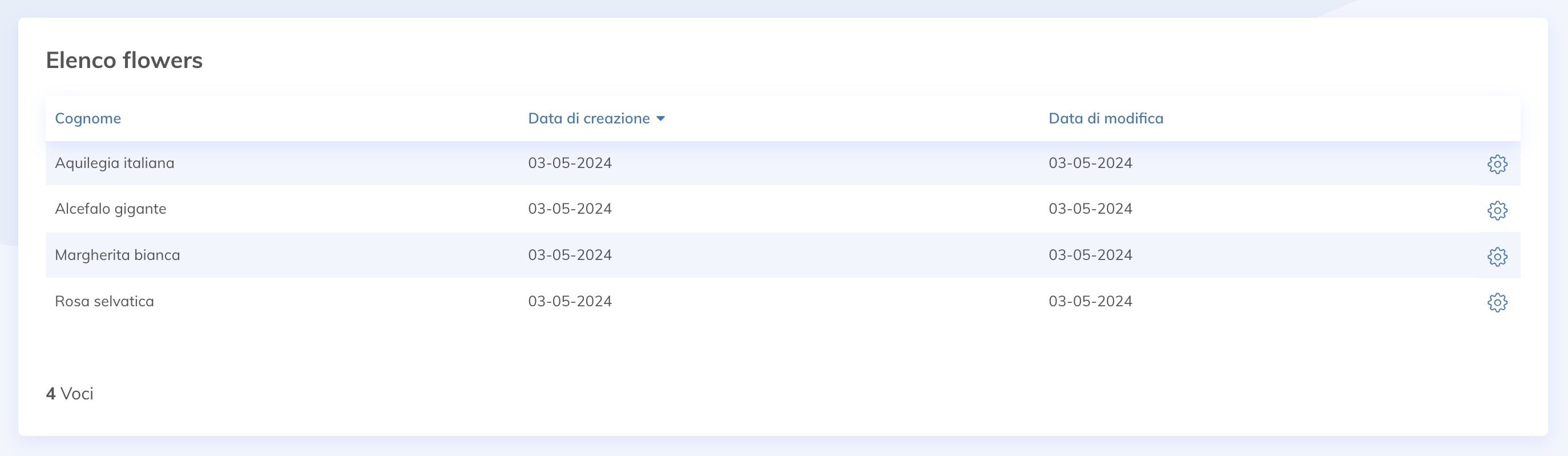Image resolution: width=1568 pixels, height=456 pixels.
Task: Click modification date of Rosa selvatica
Action: [1090, 301]
